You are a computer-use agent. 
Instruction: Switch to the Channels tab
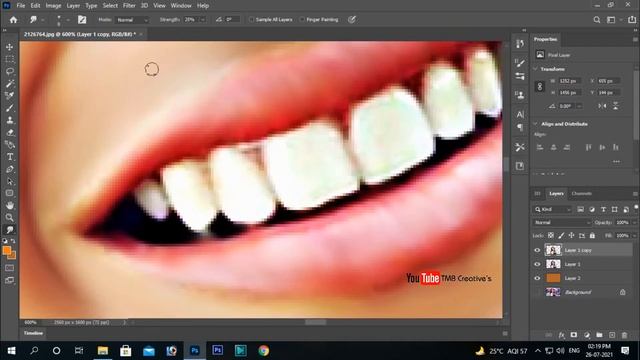582,193
